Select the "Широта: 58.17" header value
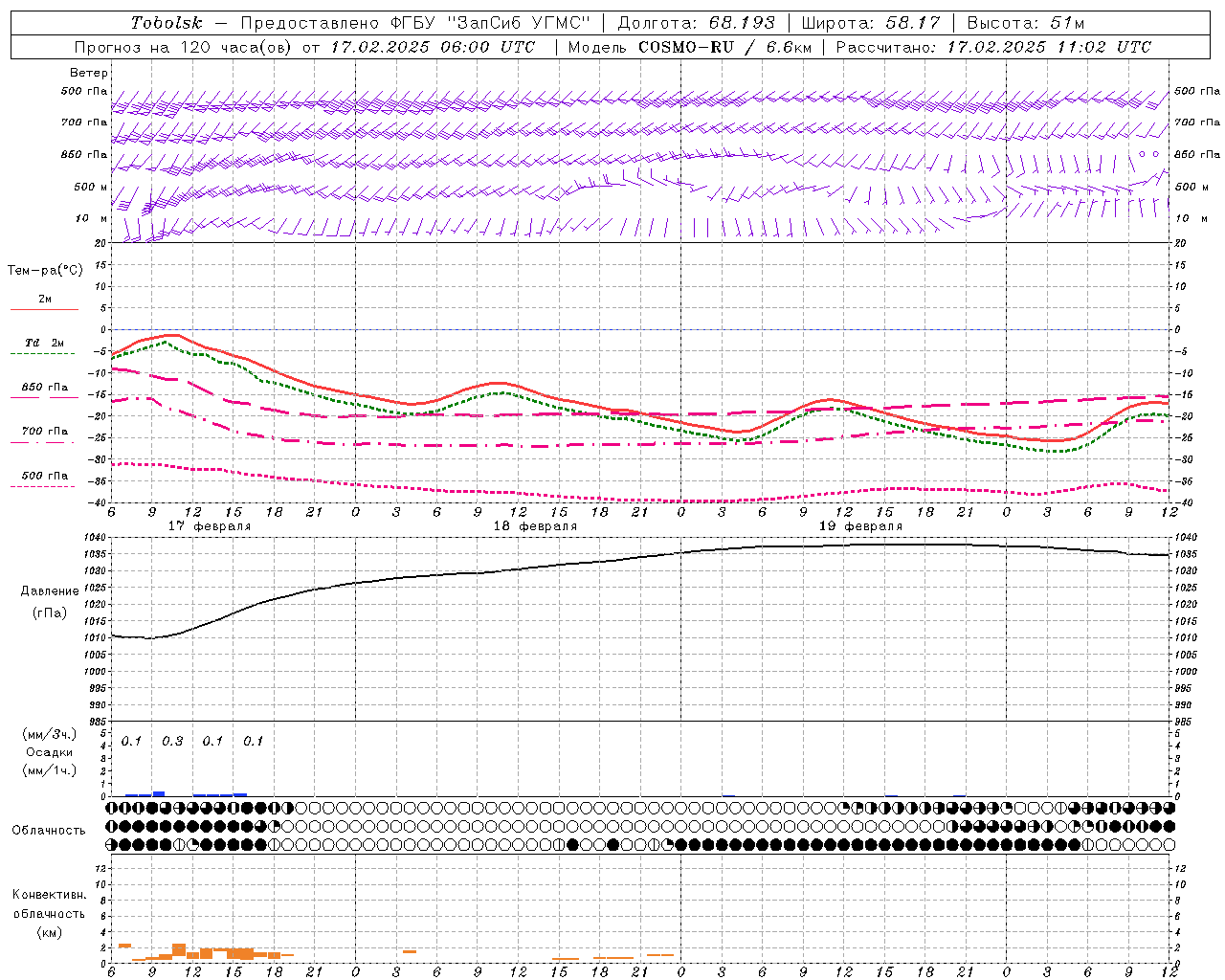Screen dimensions: 1225x980 pyautogui.click(x=871, y=23)
